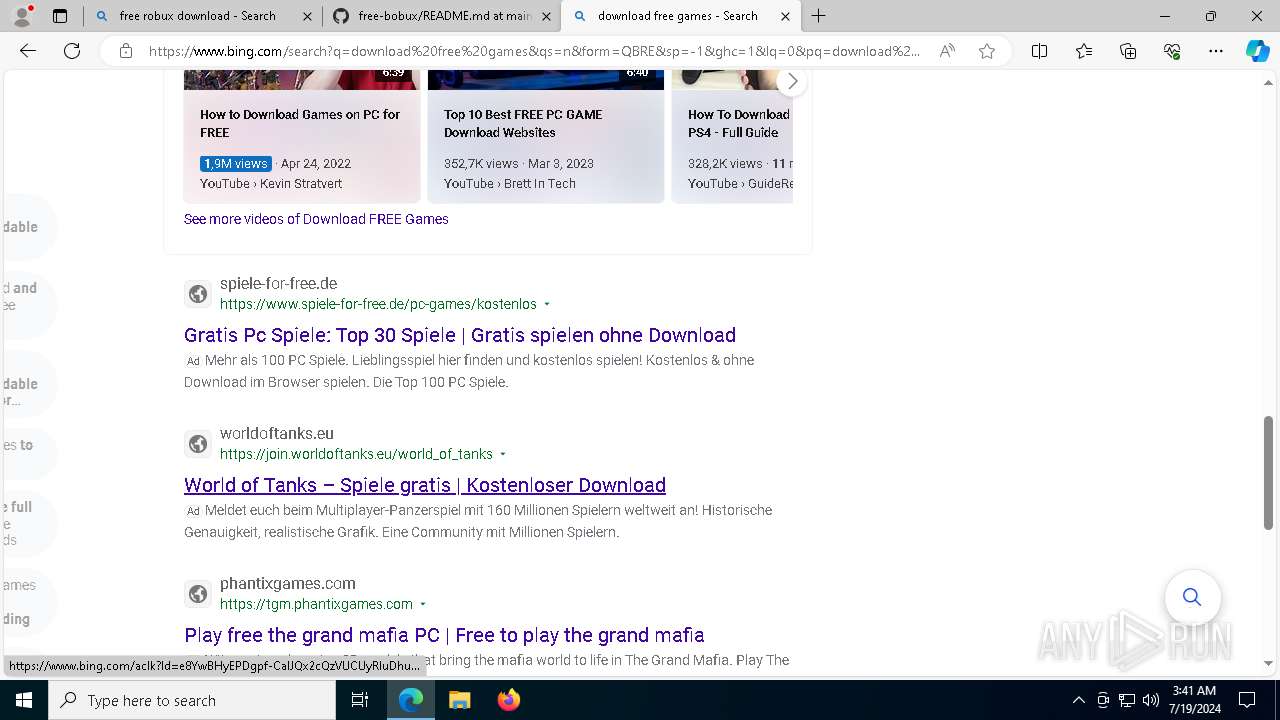Click the floating blue search icon
This screenshot has width=1280, height=720.
point(1192,597)
